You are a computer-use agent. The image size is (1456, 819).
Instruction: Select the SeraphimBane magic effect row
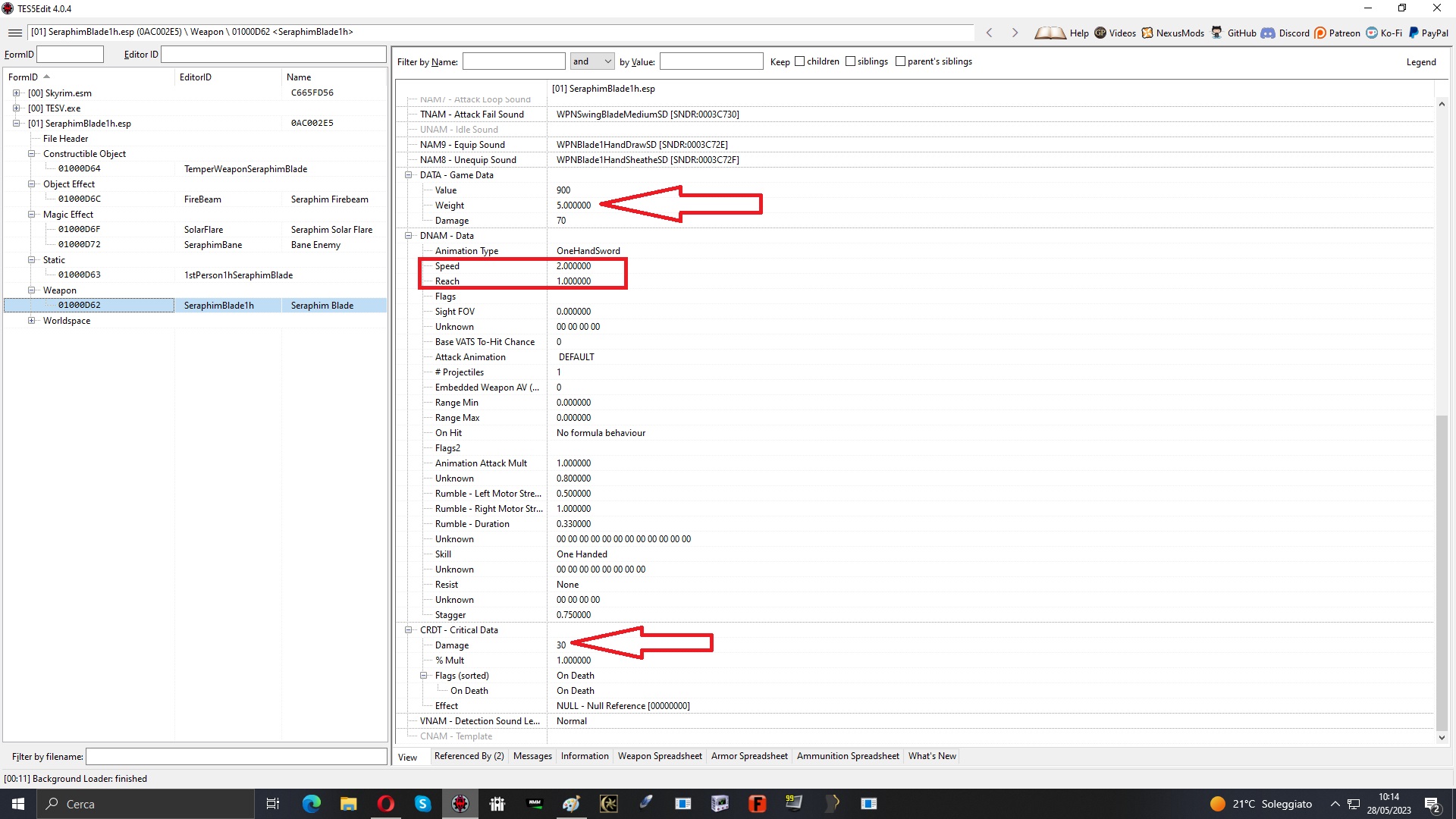(196, 244)
